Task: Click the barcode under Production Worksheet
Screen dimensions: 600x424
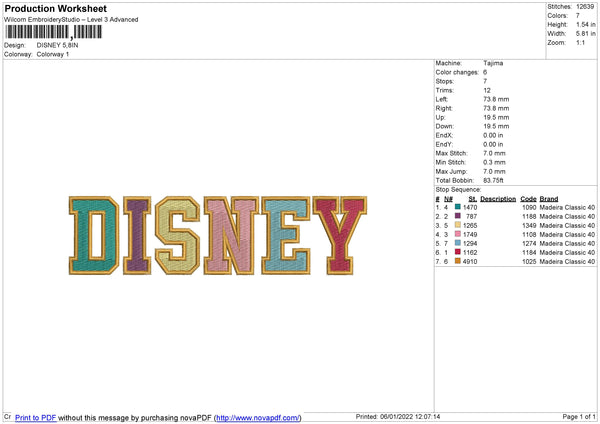Action: tap(53, 32)
